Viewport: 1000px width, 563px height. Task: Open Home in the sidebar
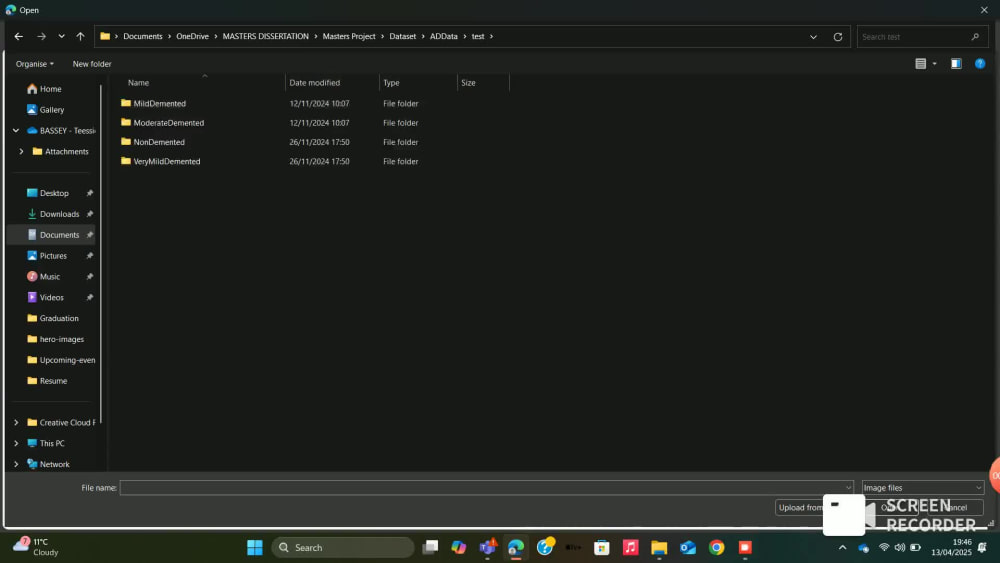tap(50, 89)
